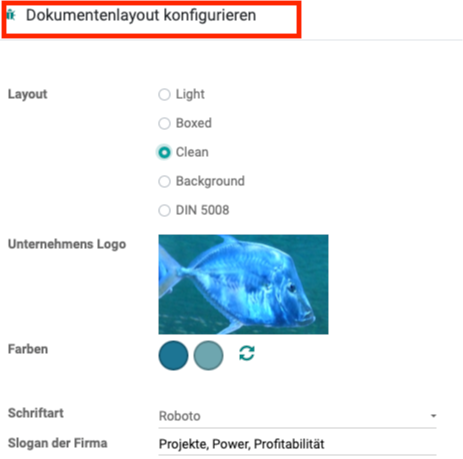
Task: Click the debug bug icon in title
Action: point(11,15)
